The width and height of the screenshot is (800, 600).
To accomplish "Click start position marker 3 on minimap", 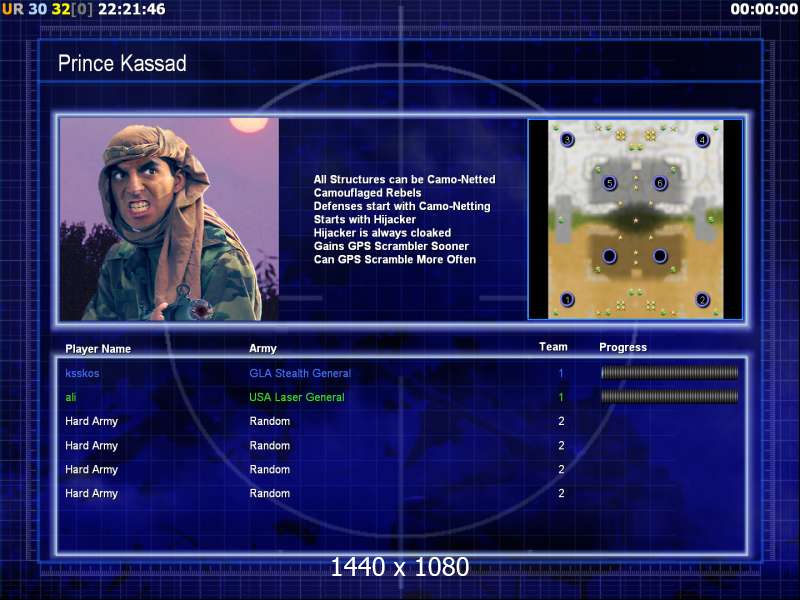I will click(x=567, y=139).
